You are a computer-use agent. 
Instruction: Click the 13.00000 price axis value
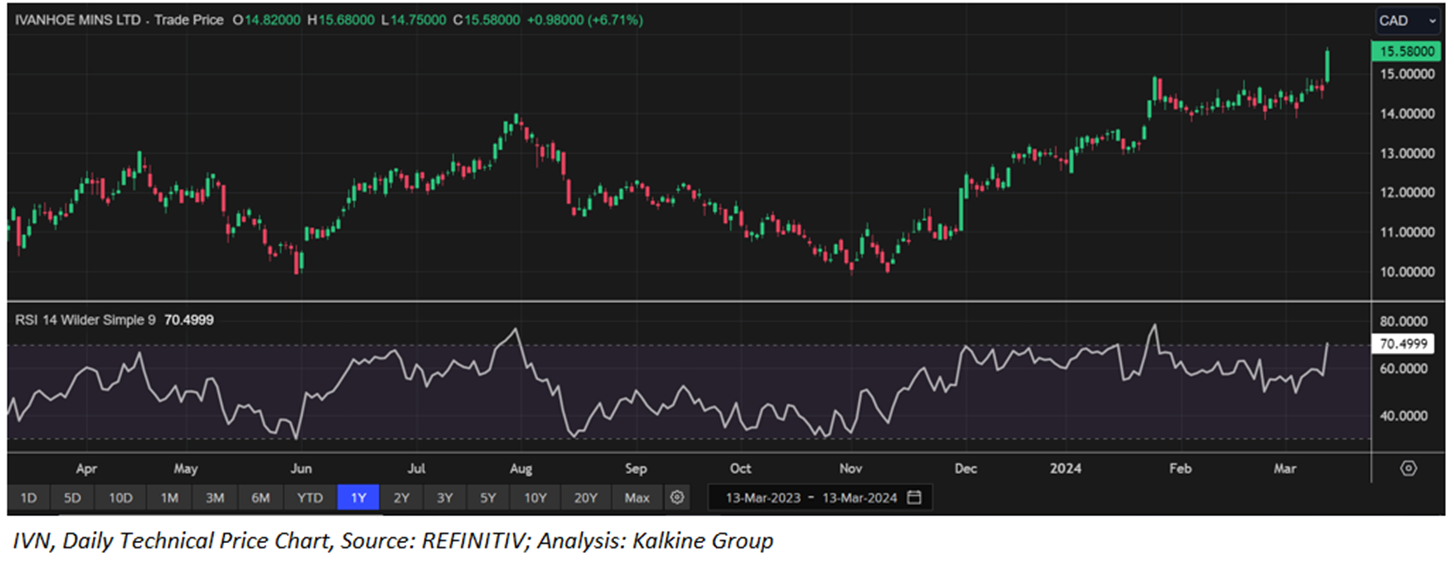[x=1405, y=153]
